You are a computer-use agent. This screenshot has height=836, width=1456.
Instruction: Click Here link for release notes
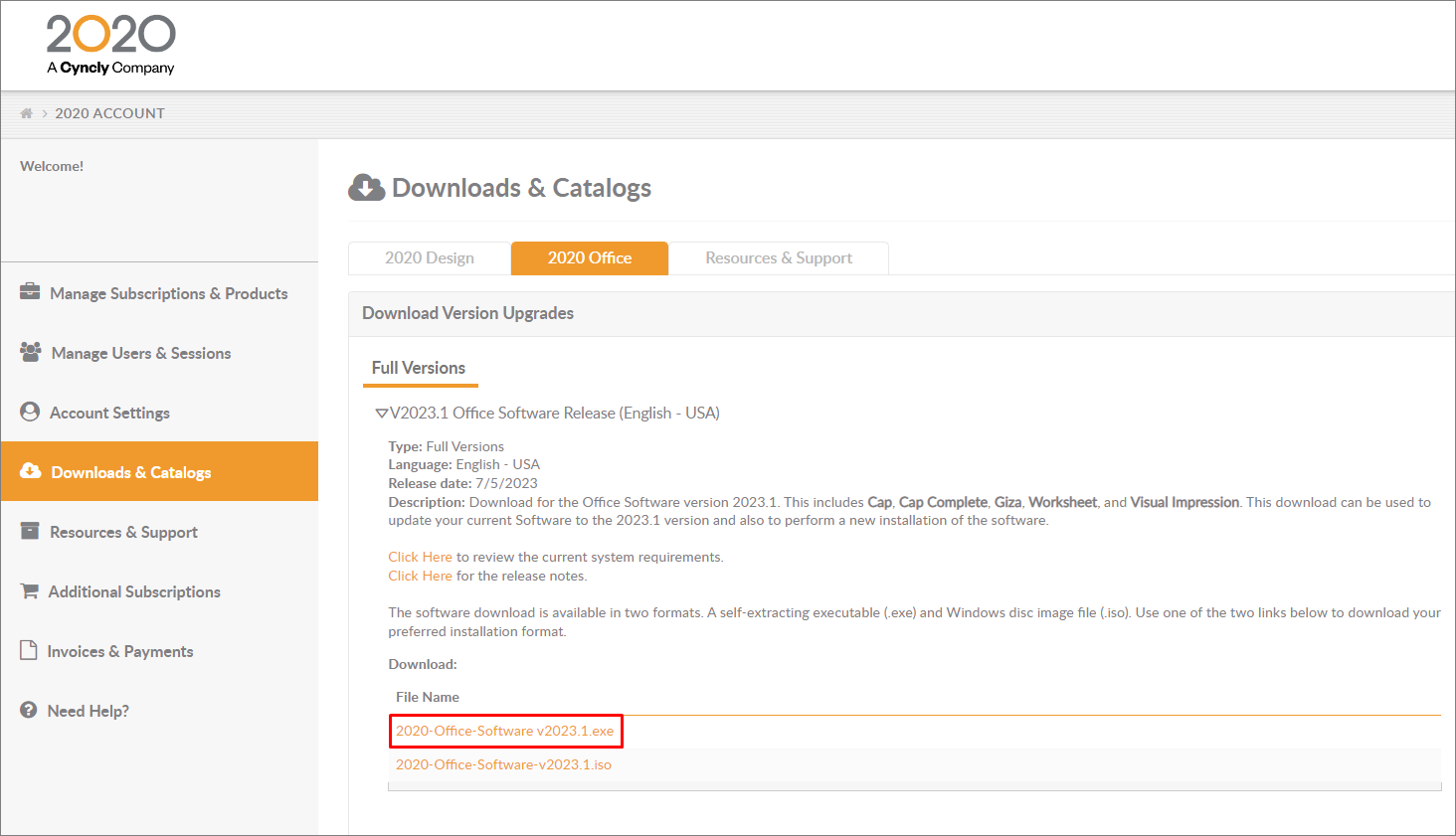coord(420,576)
